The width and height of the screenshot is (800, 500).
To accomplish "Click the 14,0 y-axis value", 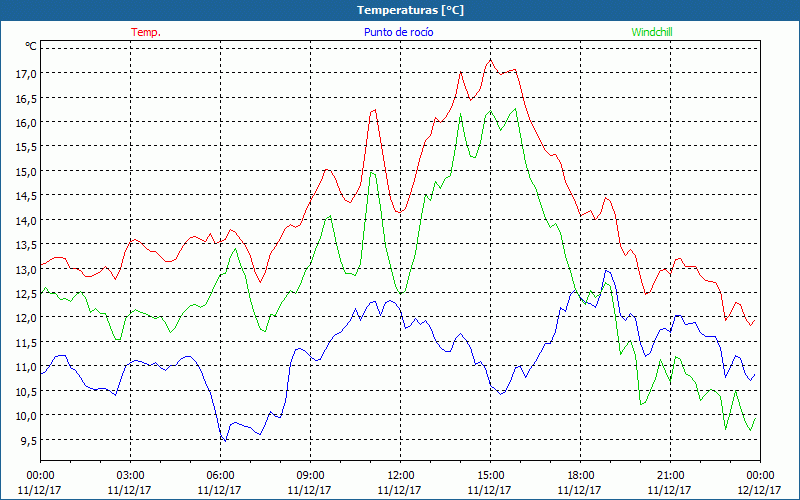I will (x=26, y=220).
